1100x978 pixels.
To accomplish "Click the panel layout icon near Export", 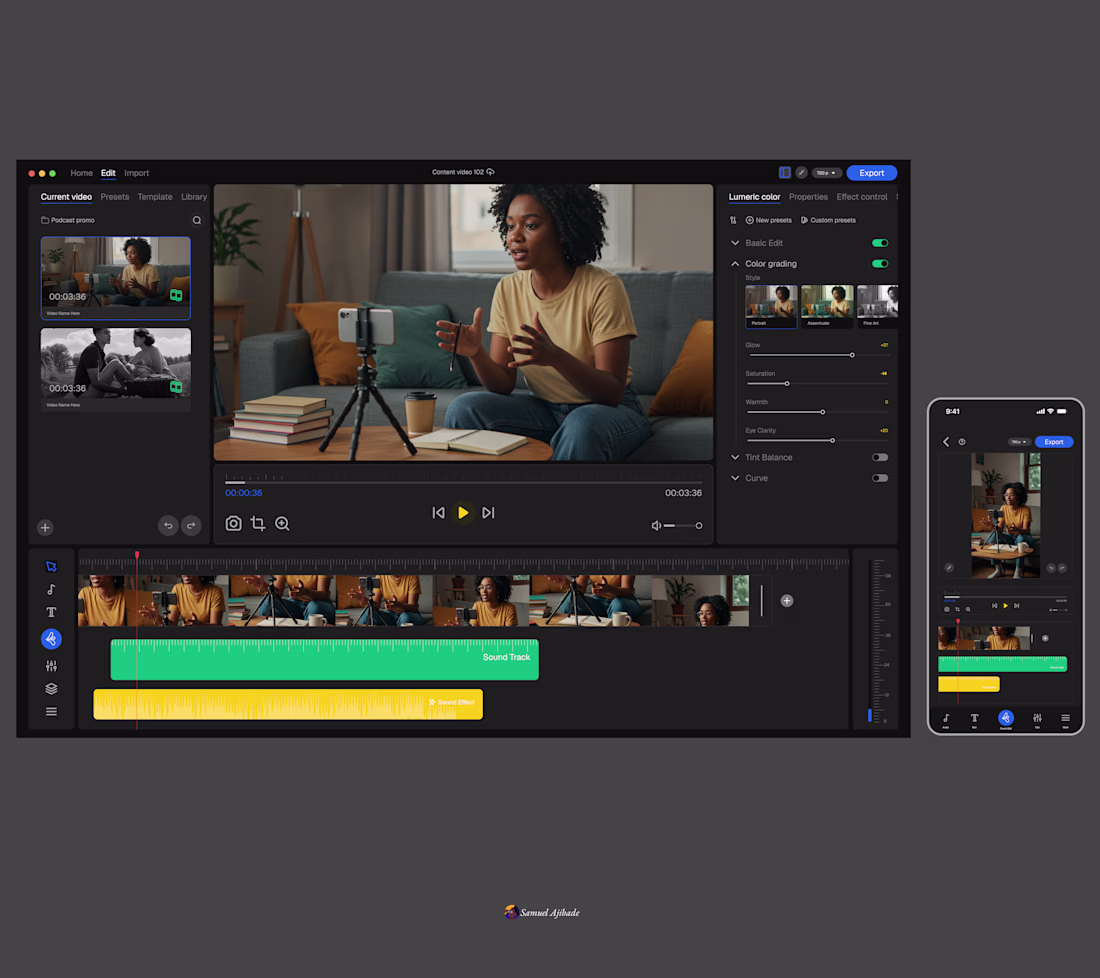I will tap(785, 173).
